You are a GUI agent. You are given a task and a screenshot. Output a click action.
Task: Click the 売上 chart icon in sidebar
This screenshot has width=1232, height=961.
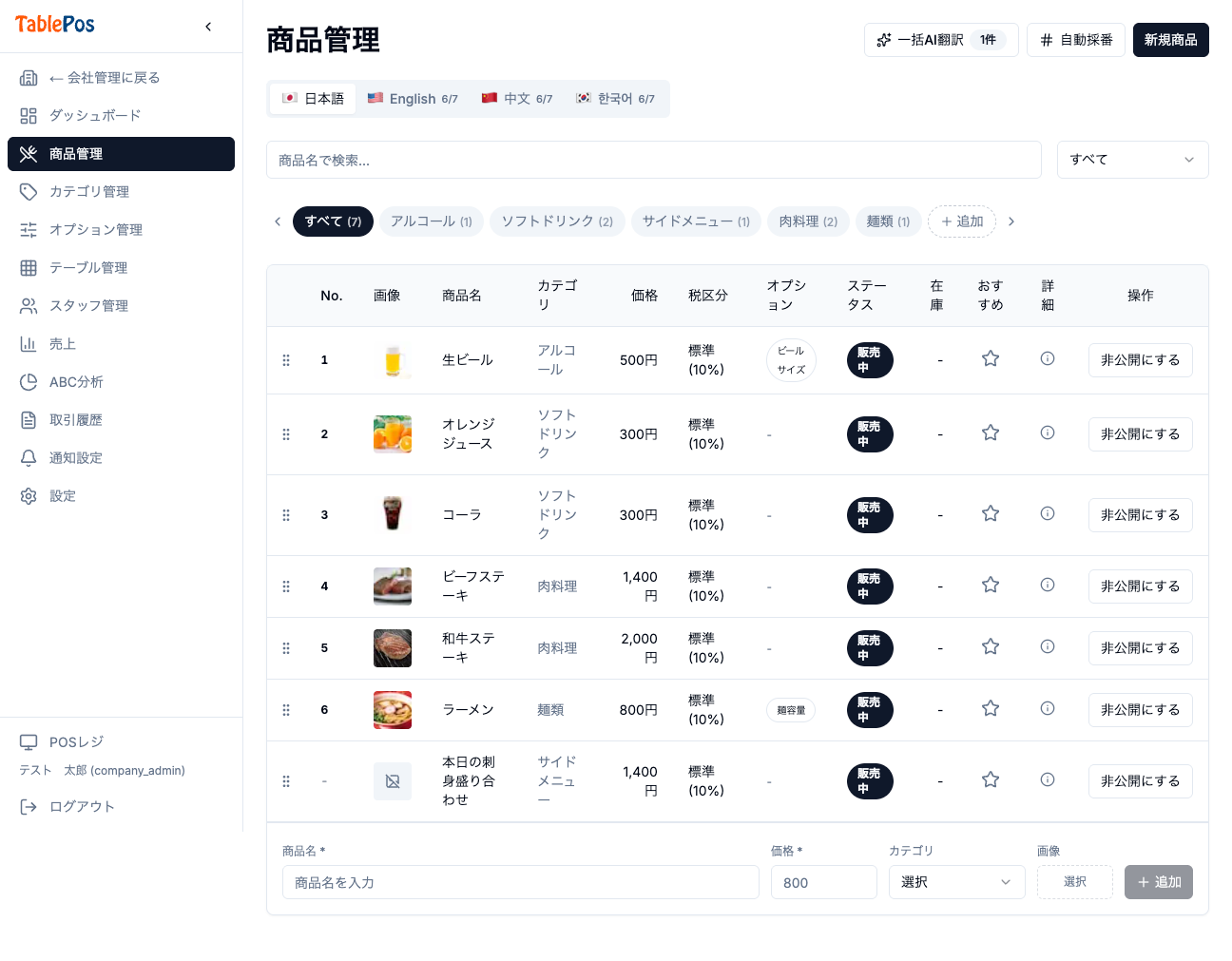click(29, 344)
